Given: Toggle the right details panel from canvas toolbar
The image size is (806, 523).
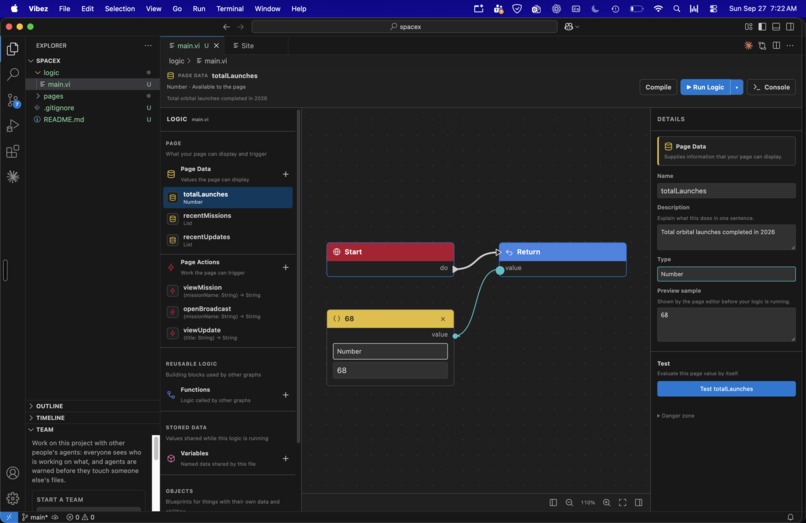Looking at the screenshot, I should coord(638,502).
